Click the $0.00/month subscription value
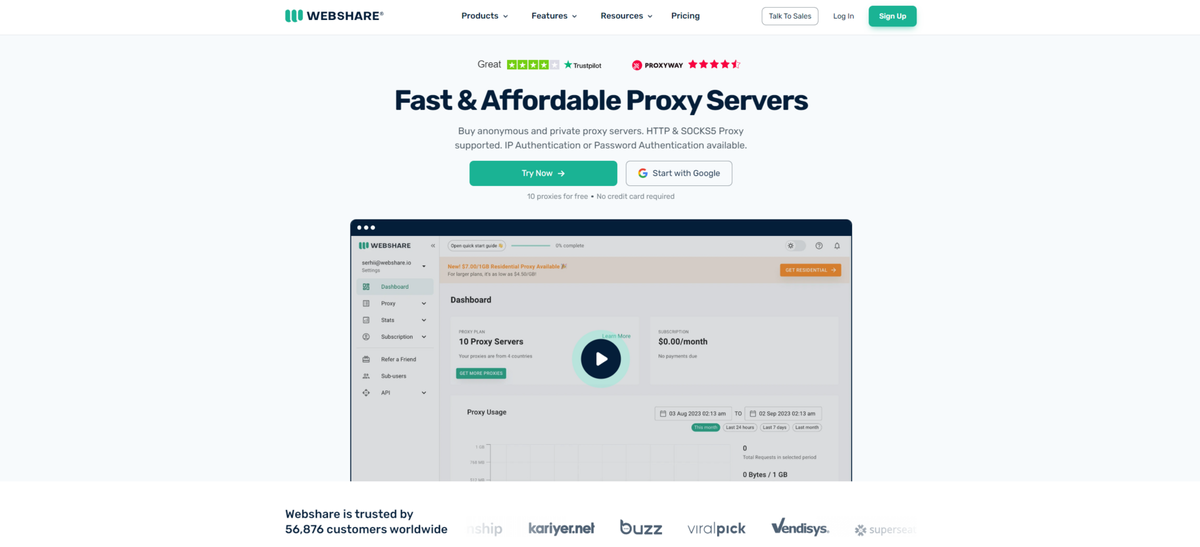This screenshot has width=1200, height=547. (683, 342)
